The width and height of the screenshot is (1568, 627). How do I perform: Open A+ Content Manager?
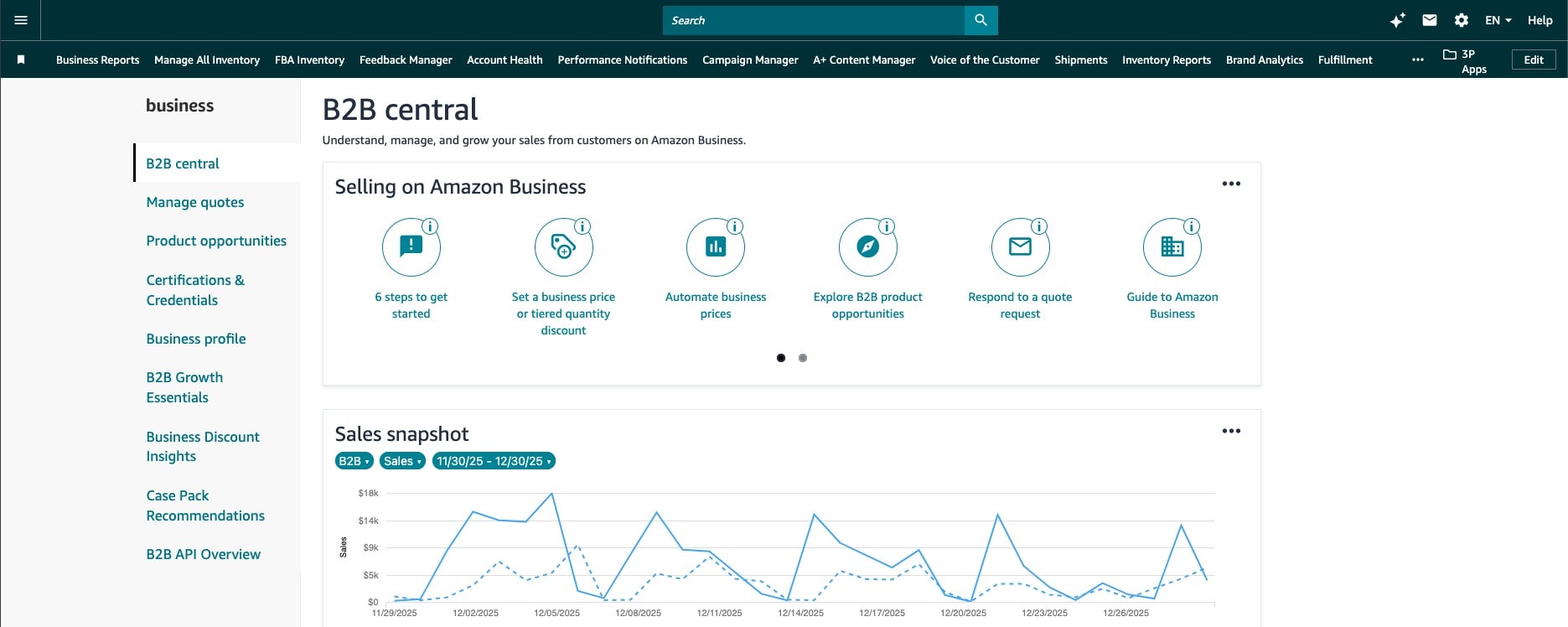pyautogui.click(x=864, y=60)
